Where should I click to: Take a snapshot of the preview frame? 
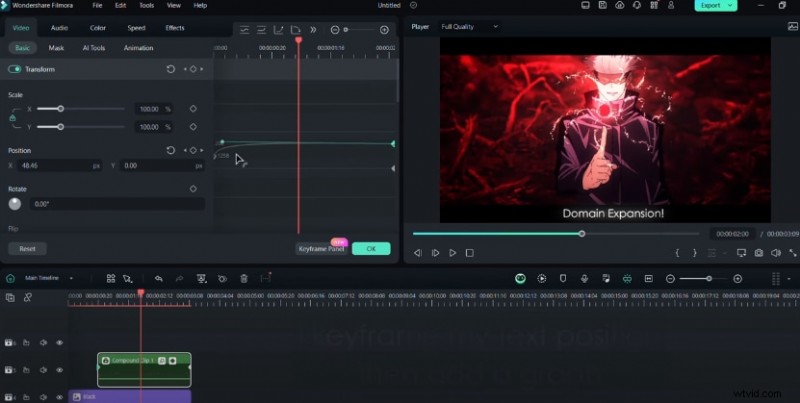coord(759,253)
